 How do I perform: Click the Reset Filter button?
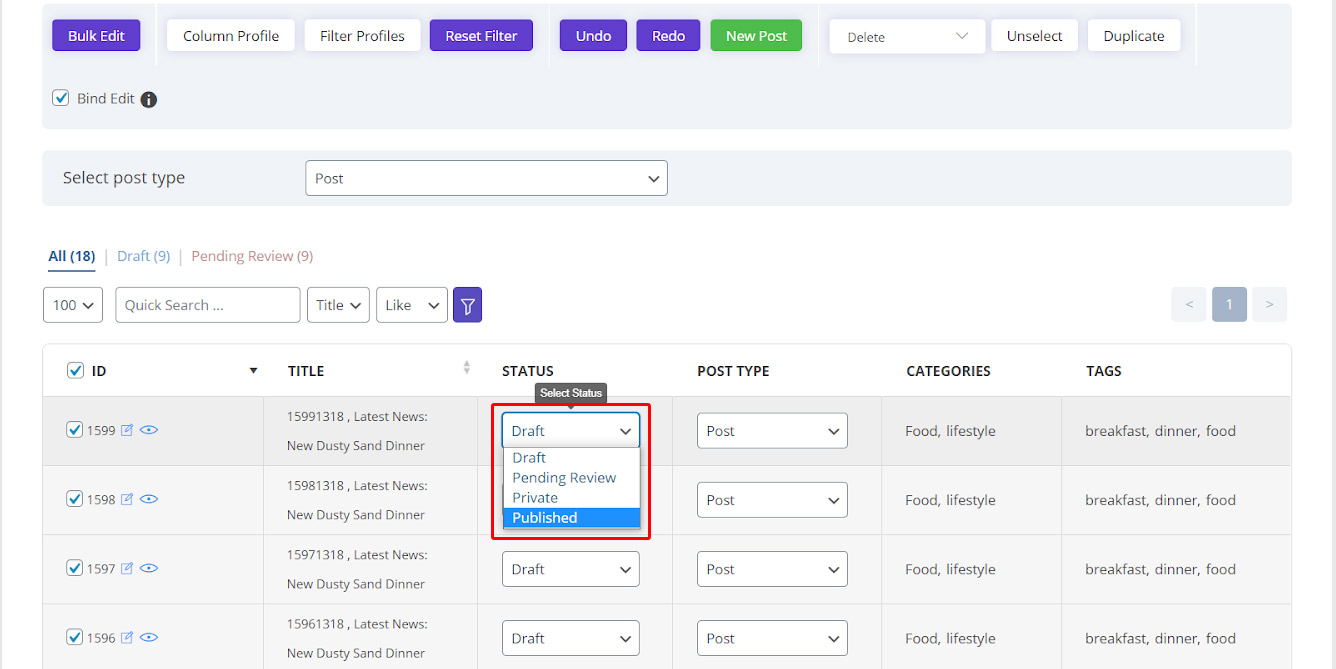pos(481,36)
